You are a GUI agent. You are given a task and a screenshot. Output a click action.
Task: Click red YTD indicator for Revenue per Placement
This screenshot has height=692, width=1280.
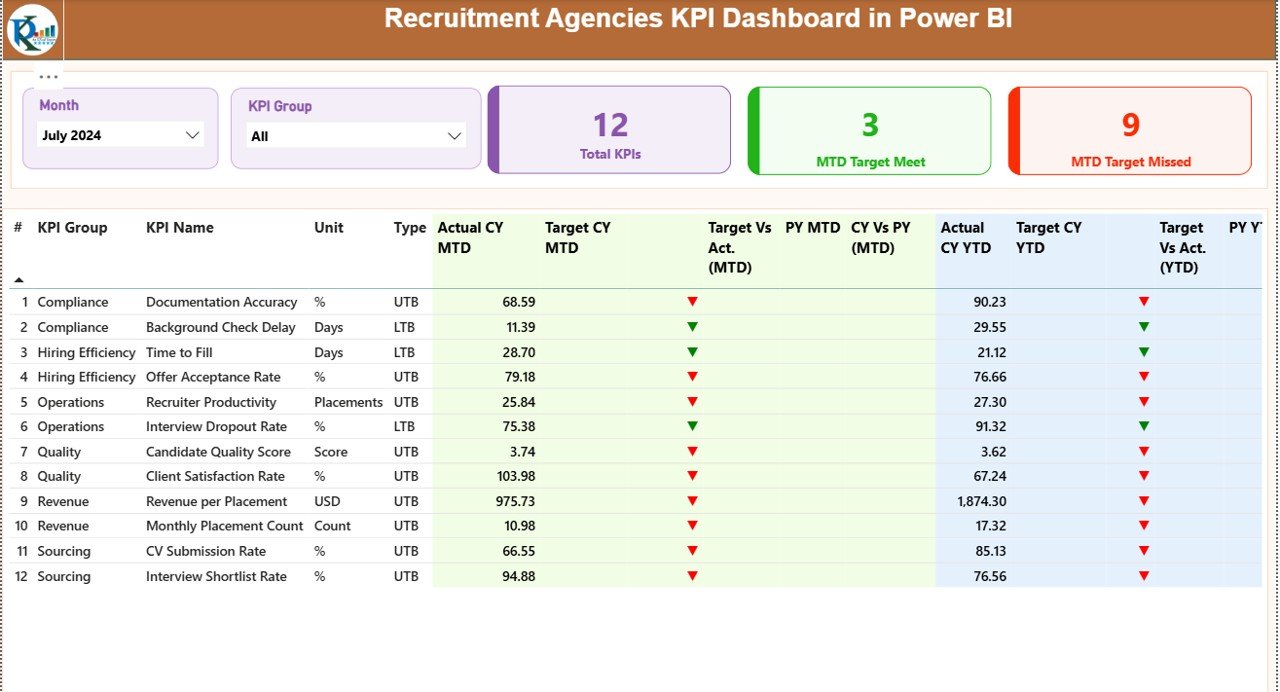[x=1143, y=501]
